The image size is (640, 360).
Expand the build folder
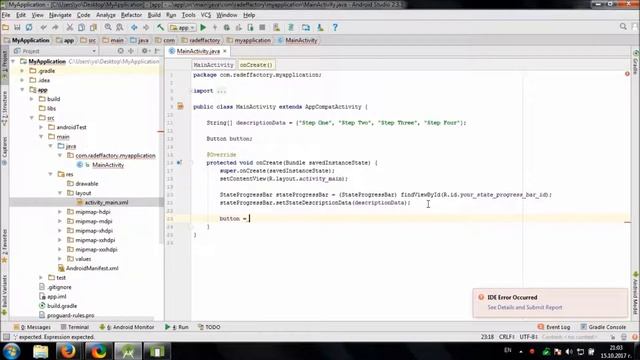(32, 99)
